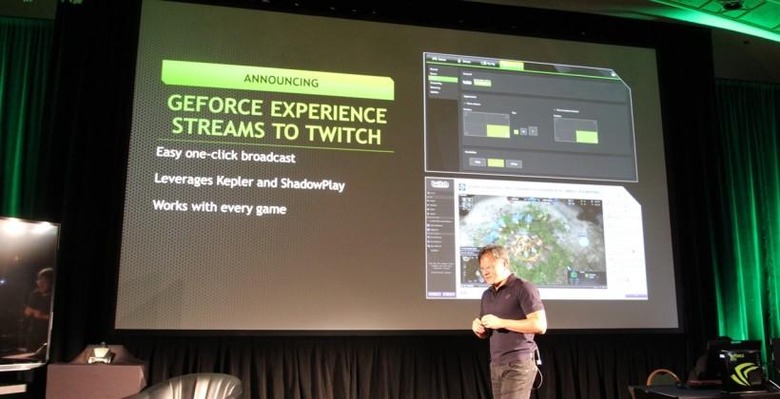This screenshot has height=399, width=780.
Task: Select the green toggle button next to the top setting label
Action: tap(483, 83)
